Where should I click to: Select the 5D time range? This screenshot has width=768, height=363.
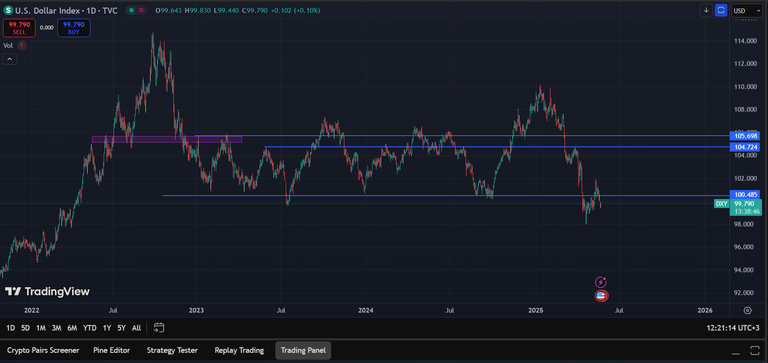(x=25, y=328)
